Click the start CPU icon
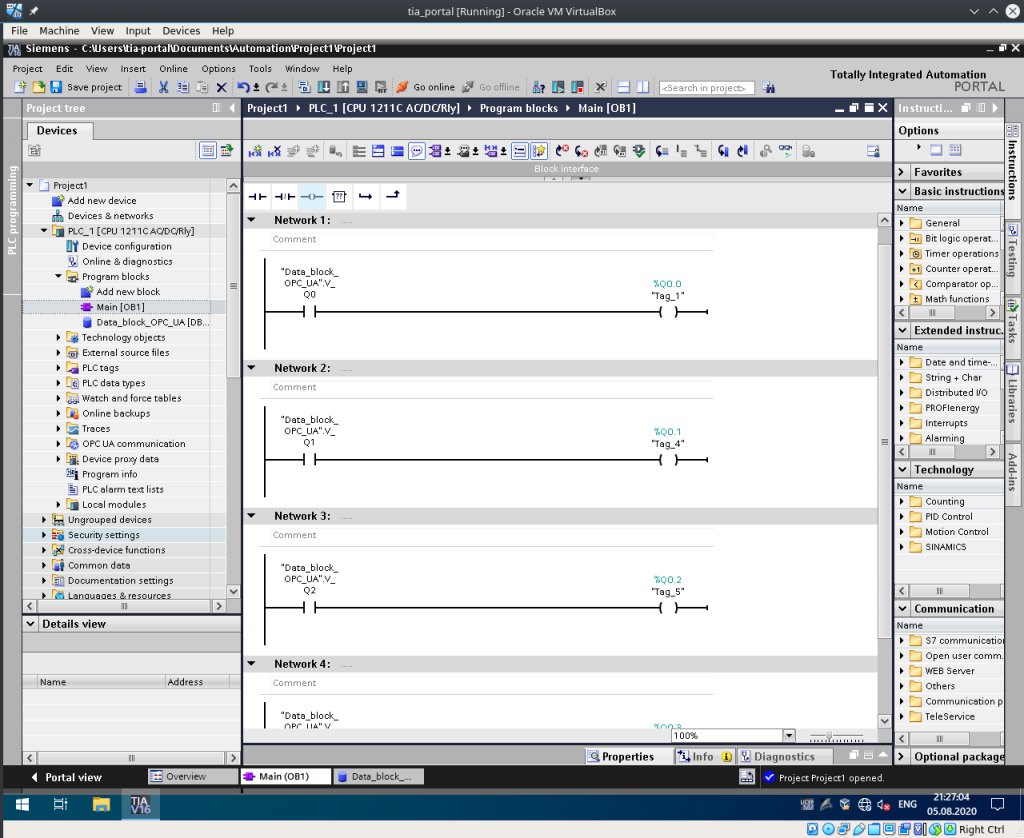The image size is (1024, 838). (558, 87)
